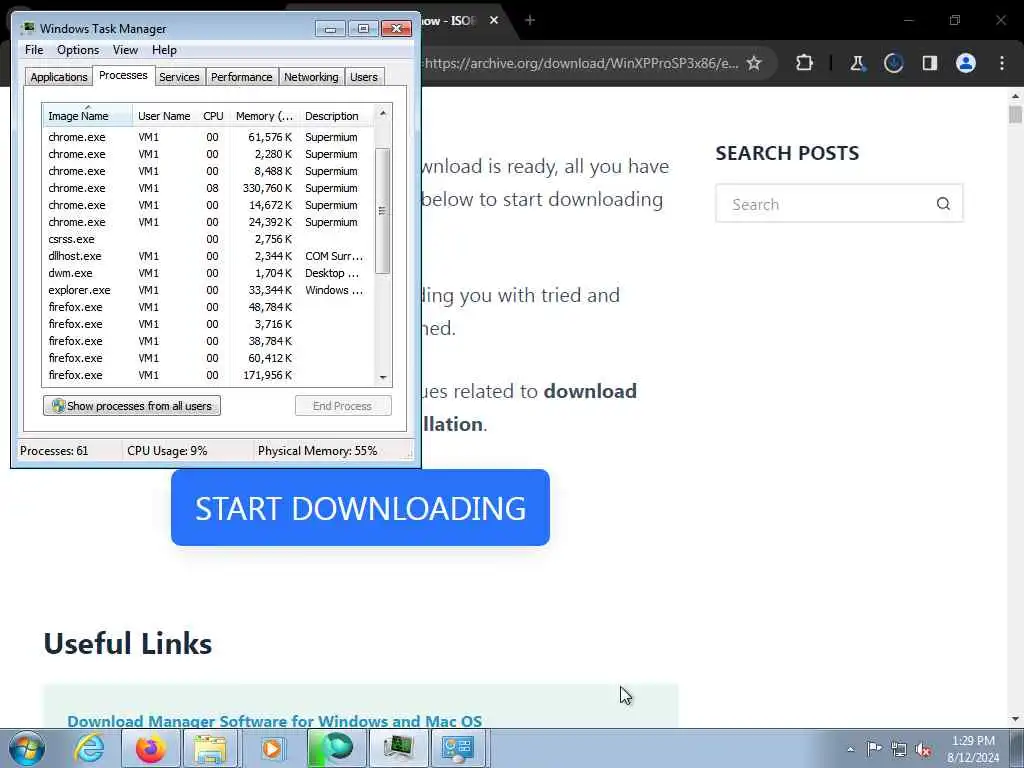The width and height of the screenshot is (1024, 768).
Task: Switch to the Applications tab
Action: coord(59,77)
